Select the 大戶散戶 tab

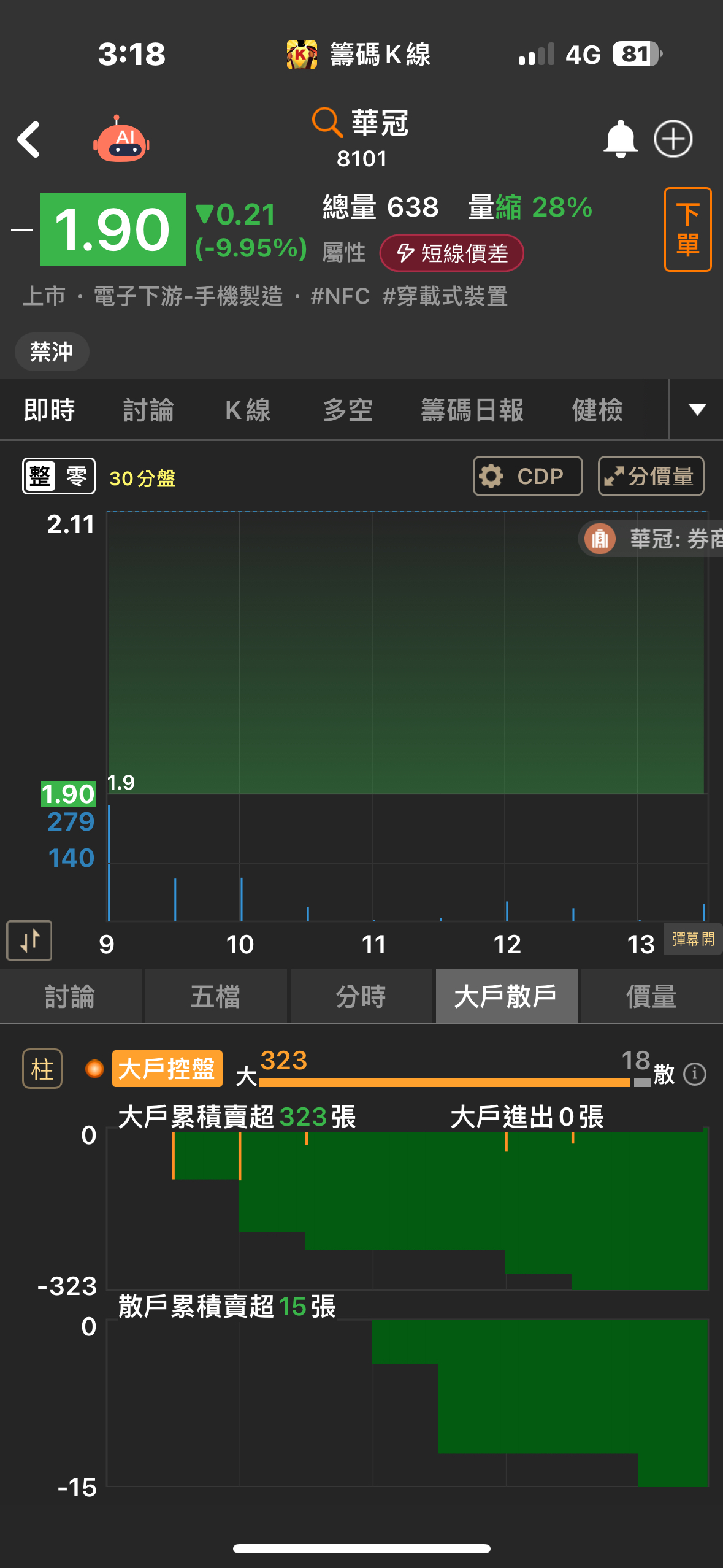tap(507, 996)
